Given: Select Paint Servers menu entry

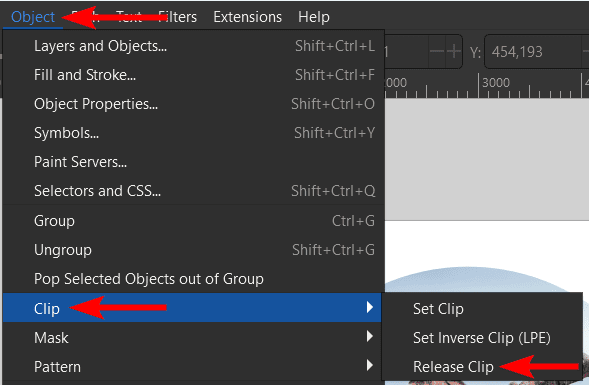Looking at the screenshot, I should click(193, 162).
